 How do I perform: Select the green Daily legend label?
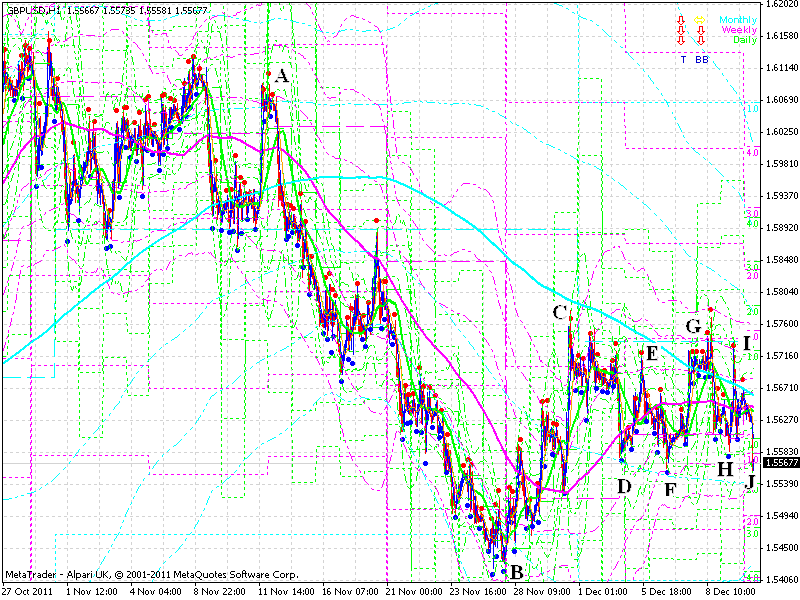pos(745,40)
